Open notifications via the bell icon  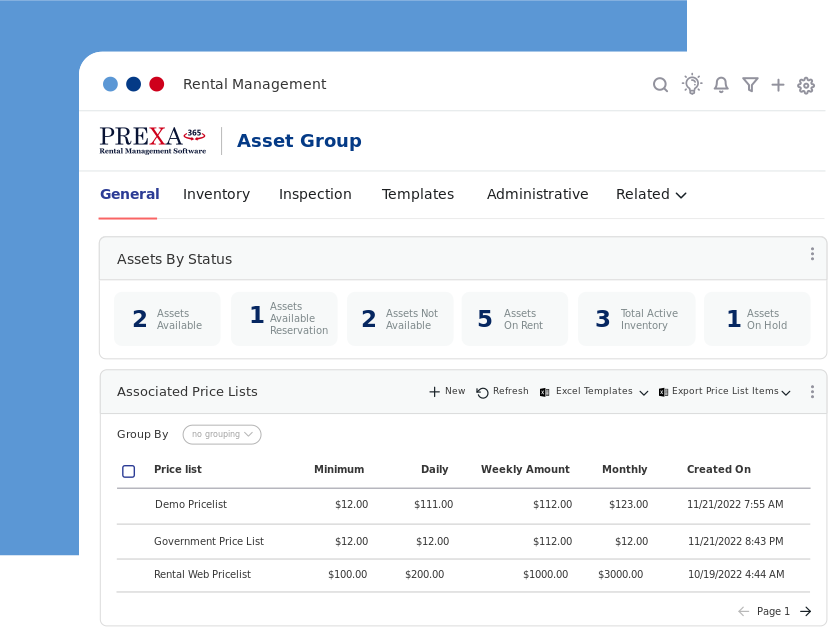[x=721, y=85]
